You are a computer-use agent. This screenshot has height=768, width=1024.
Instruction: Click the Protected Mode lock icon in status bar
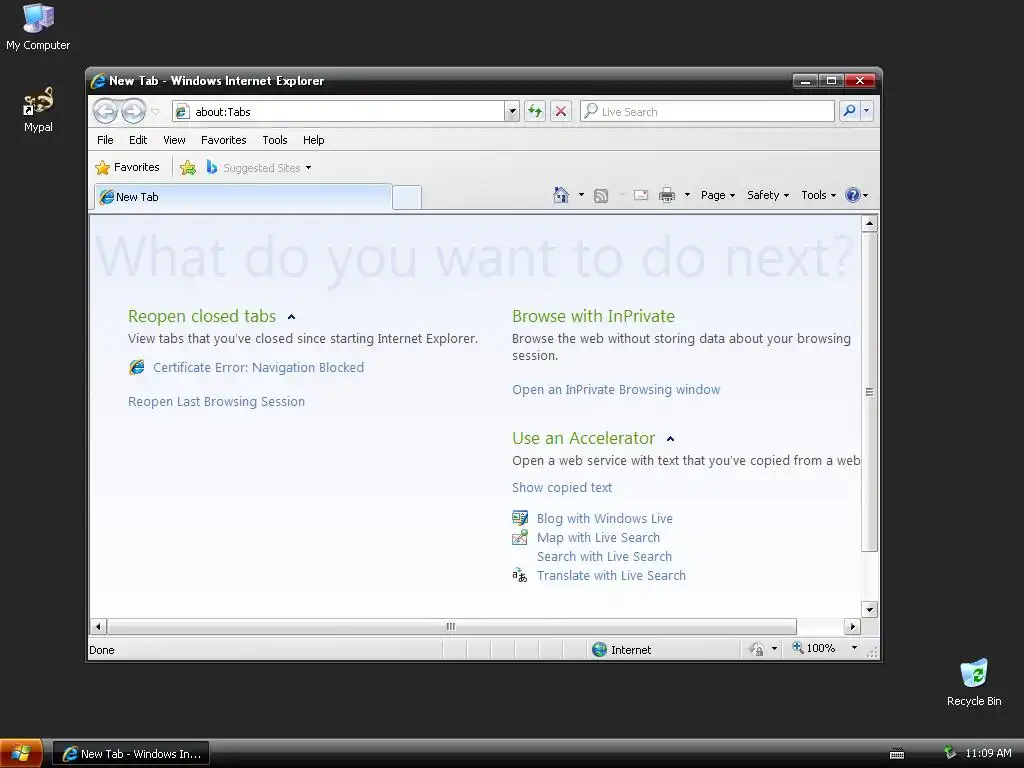(758, 649)
